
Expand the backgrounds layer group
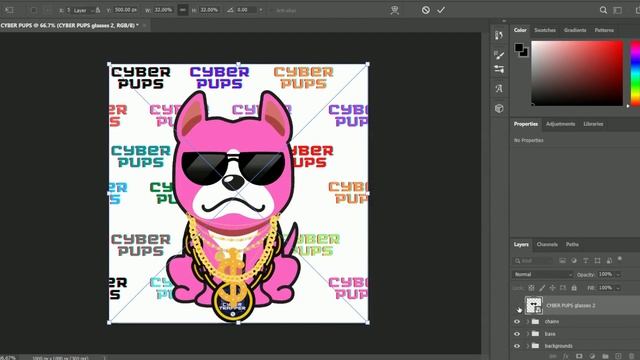(x=527, y=346)
